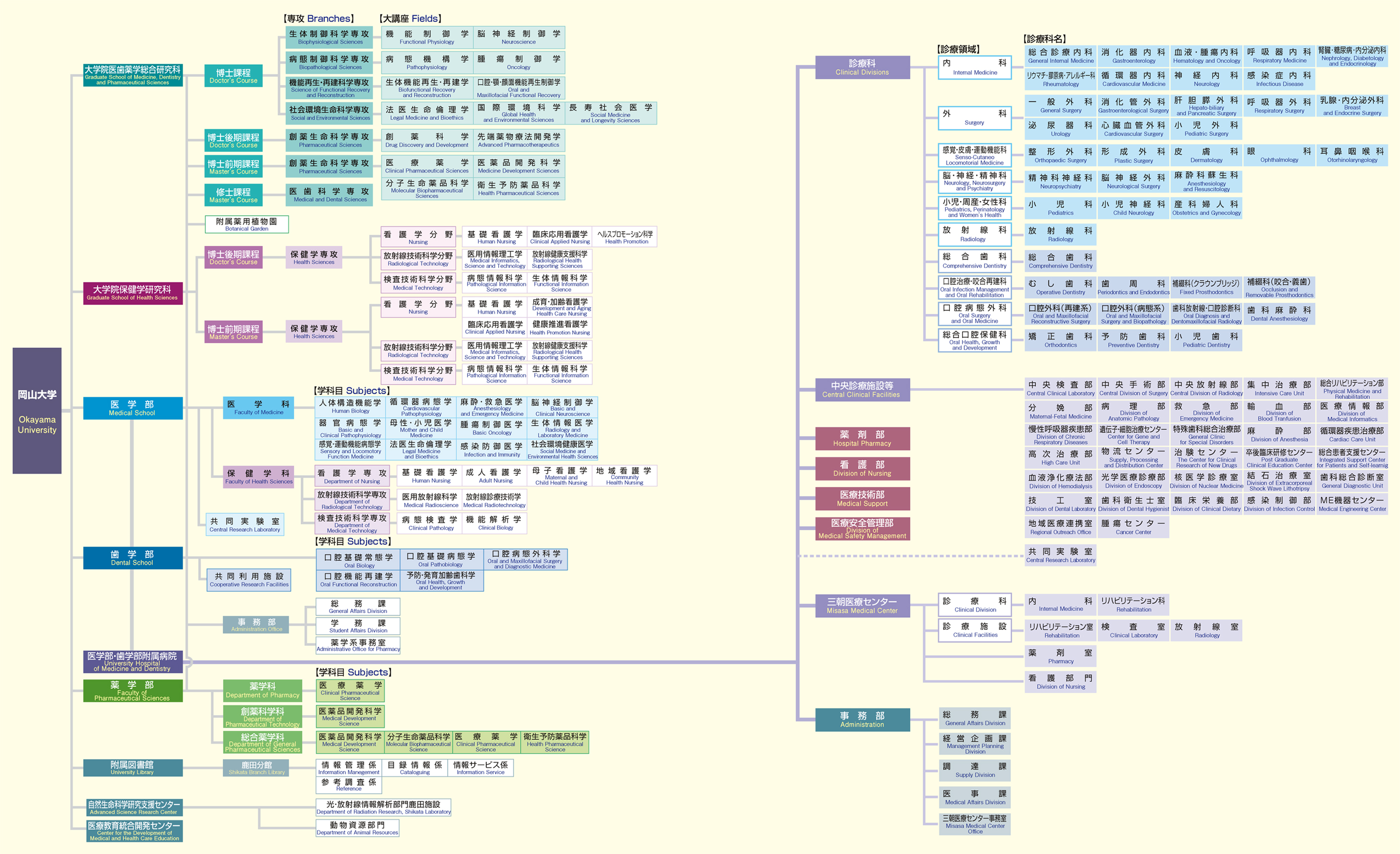
Task: Select Intensive Care Unit cell
Action: tap(1279, 388)
